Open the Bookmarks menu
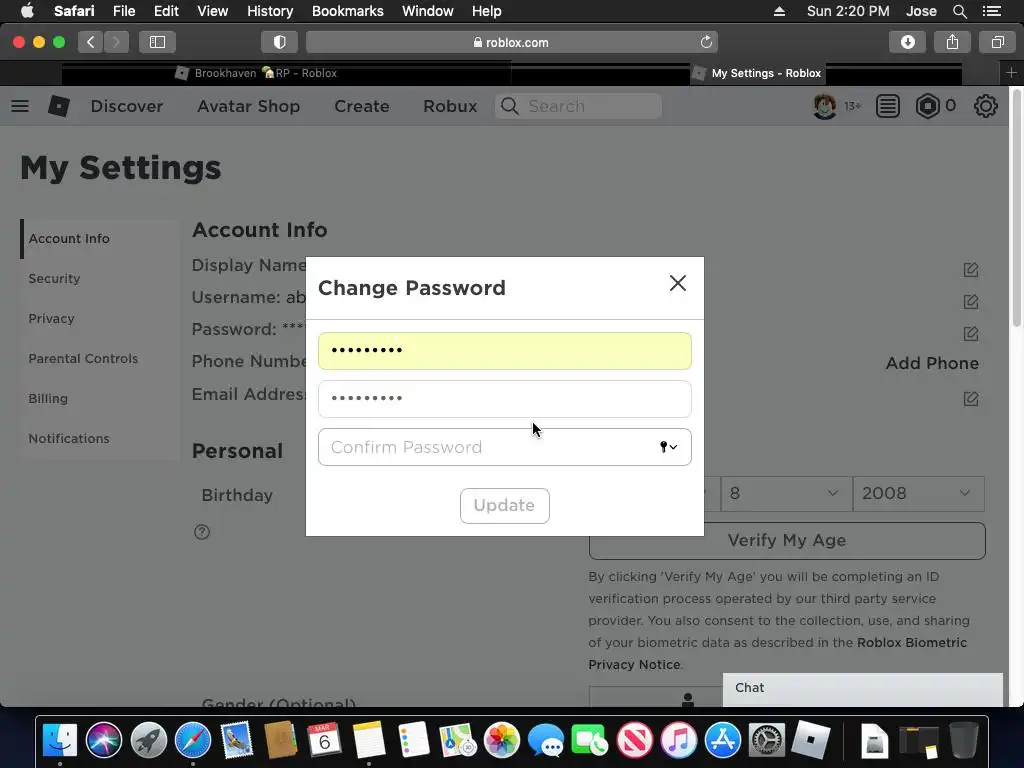The width and height of the screenshot is (1024, 768). tap(347, 11)
